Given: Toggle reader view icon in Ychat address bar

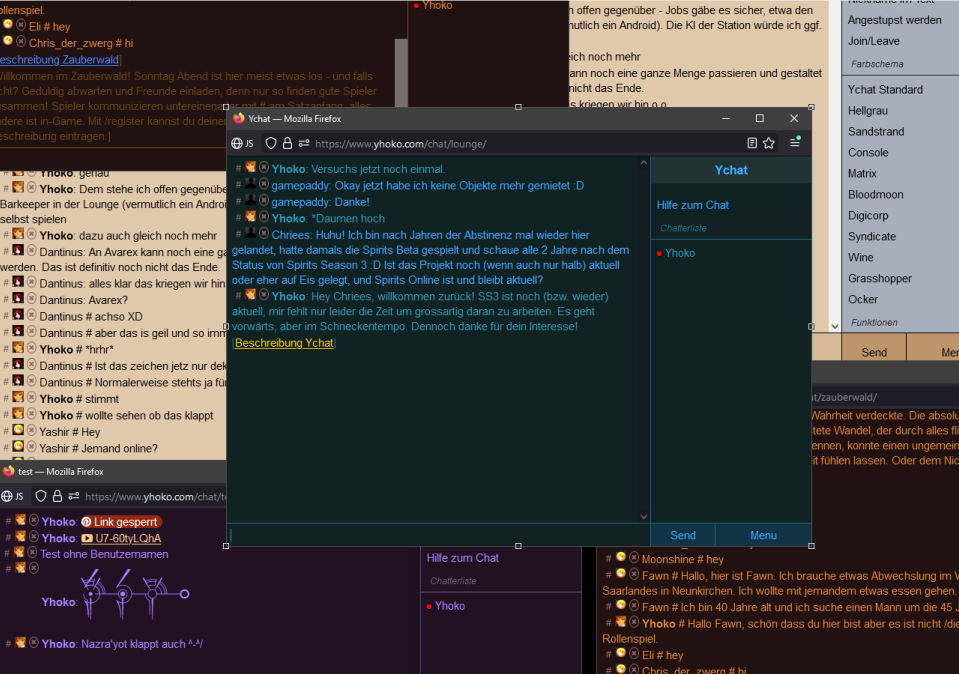Looking at the screenshot, I should [752, 143].
